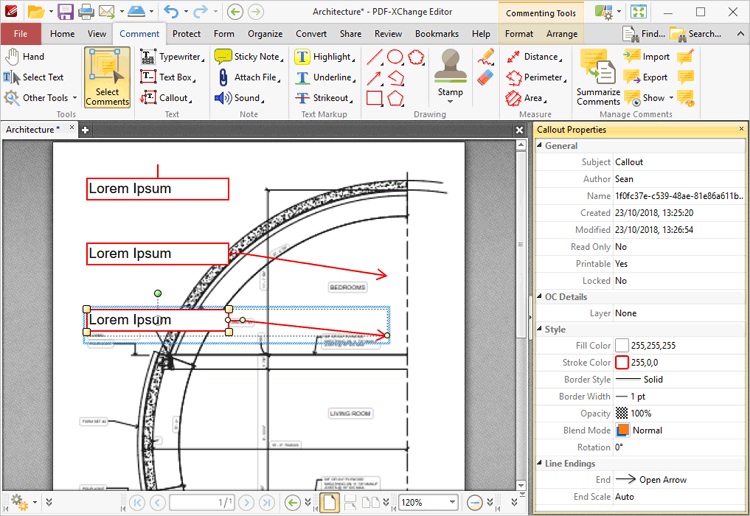Select the Pencil tool

[x=485, y=57]
